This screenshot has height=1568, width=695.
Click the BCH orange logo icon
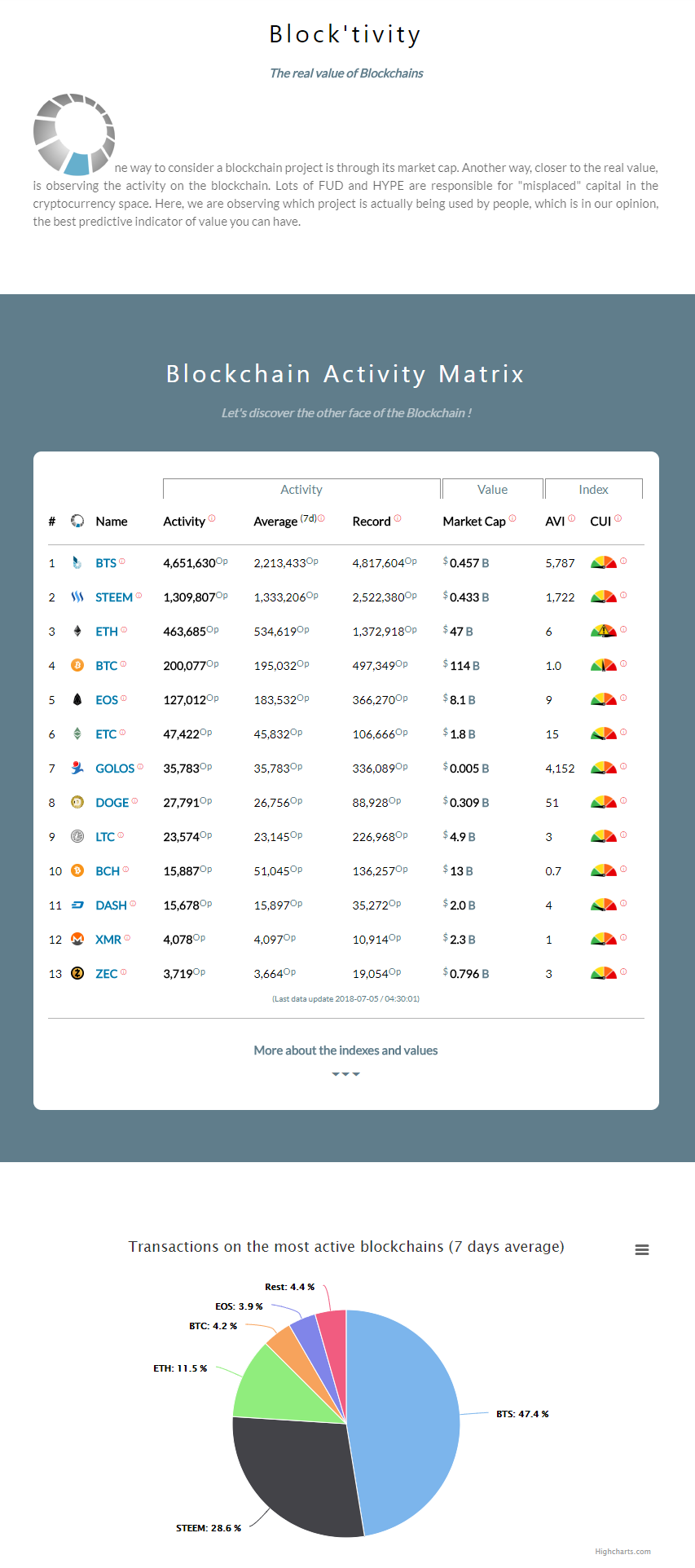77,871
